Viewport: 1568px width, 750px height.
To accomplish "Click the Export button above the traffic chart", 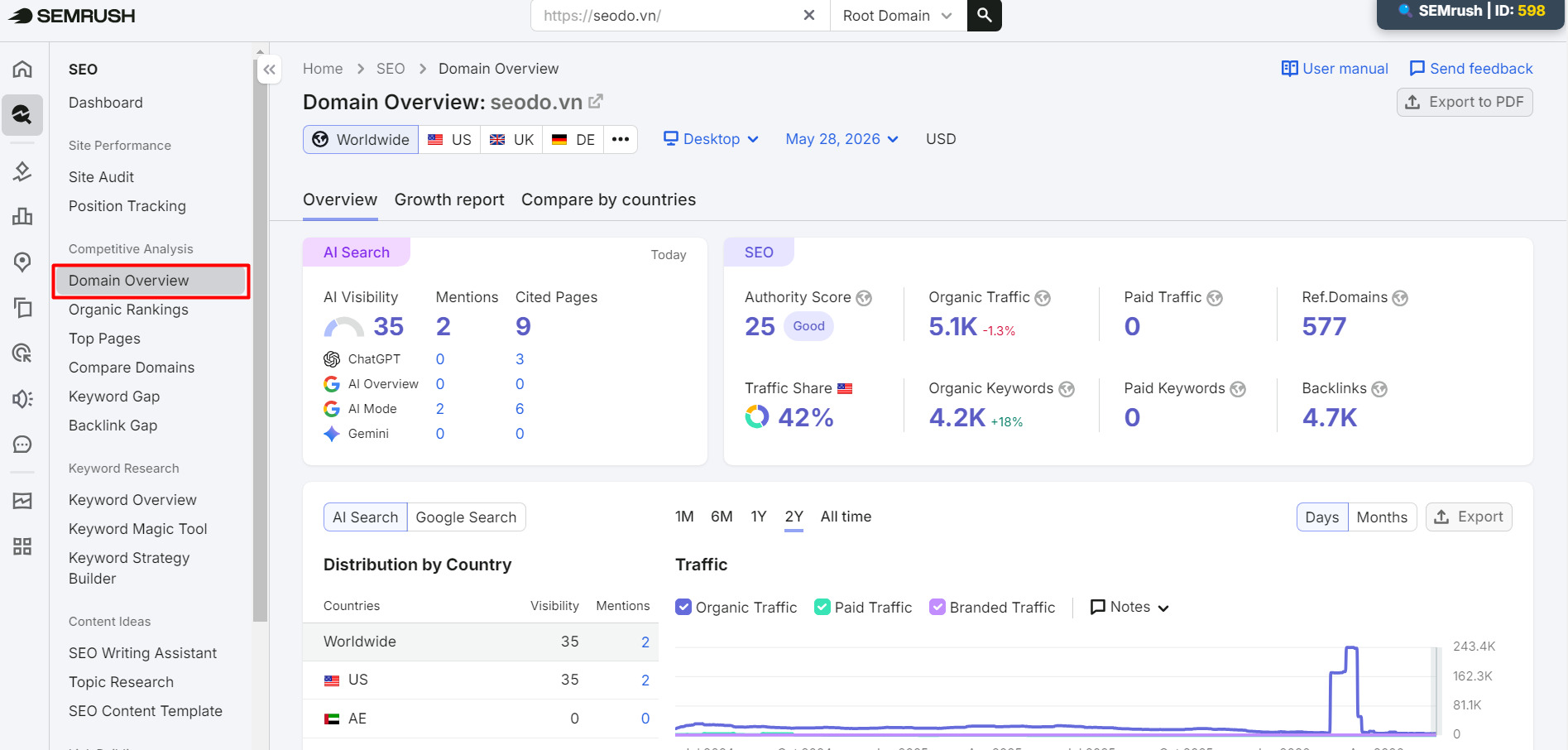I will click(1469, 517).
